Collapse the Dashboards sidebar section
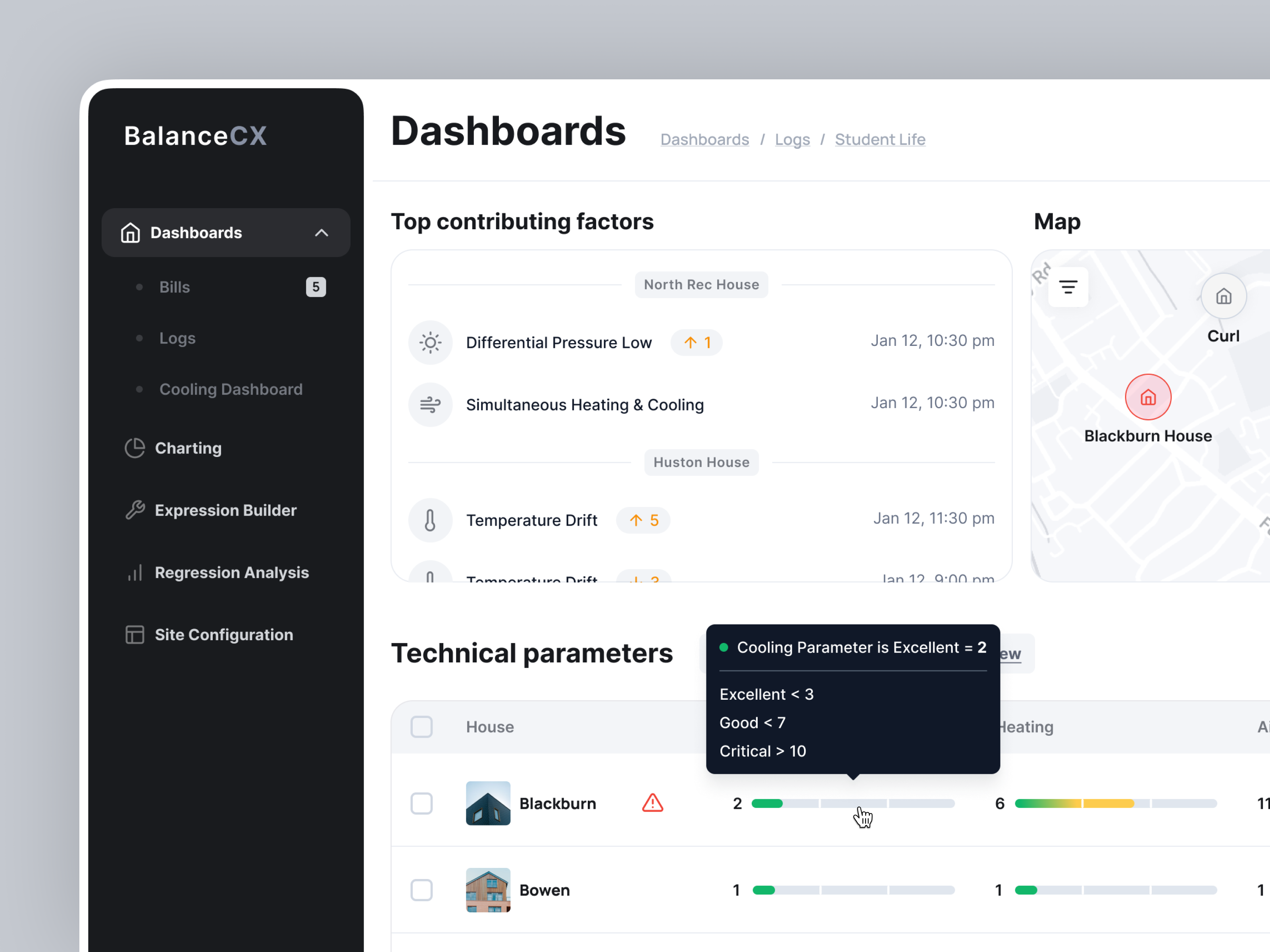The height and width of the screenshot is (952, 1270). (x=321, y=232)
